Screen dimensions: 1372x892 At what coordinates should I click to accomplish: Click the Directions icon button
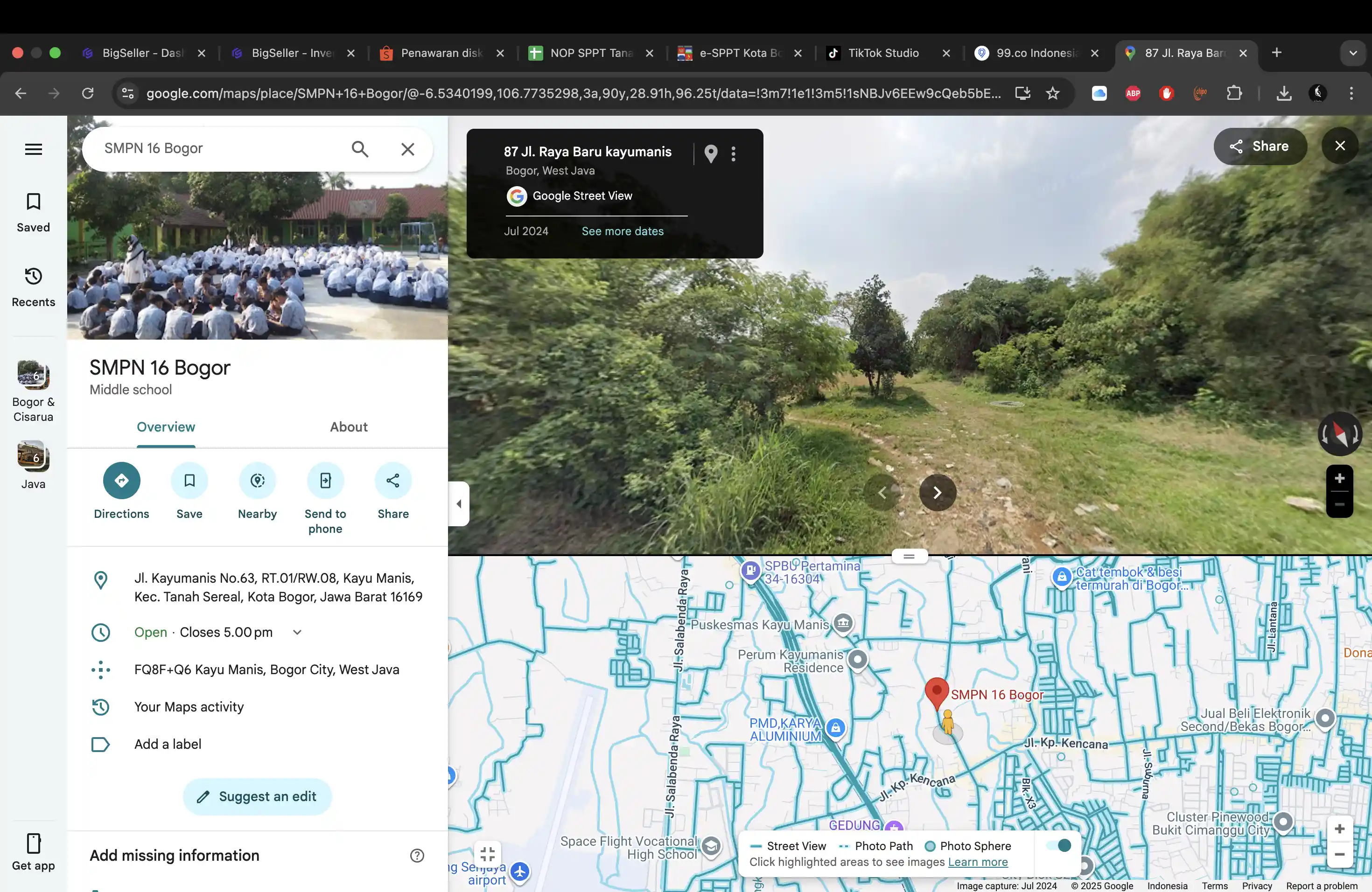[121, 480]
